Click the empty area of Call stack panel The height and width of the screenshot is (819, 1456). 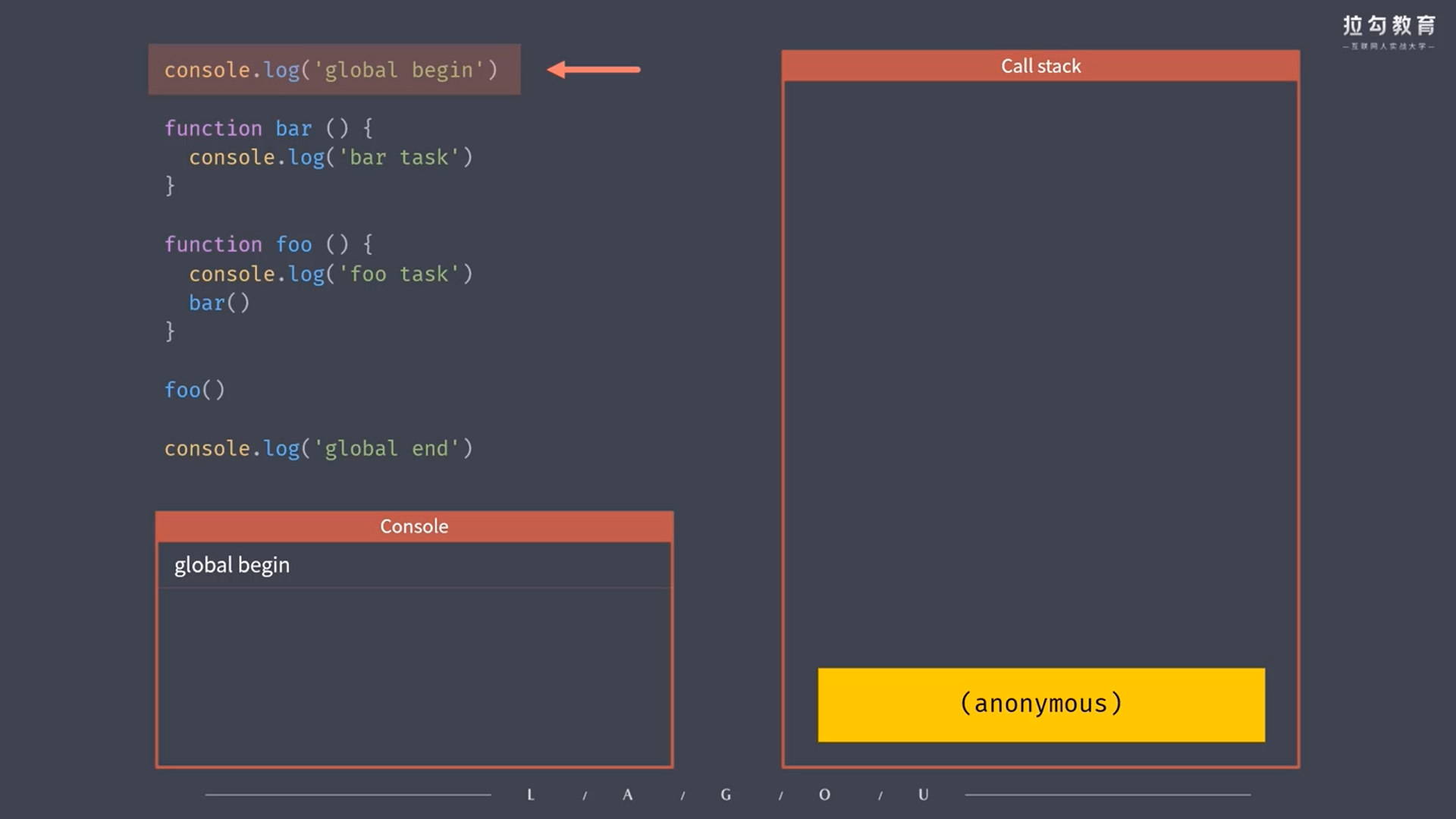tap(1040, 364)
